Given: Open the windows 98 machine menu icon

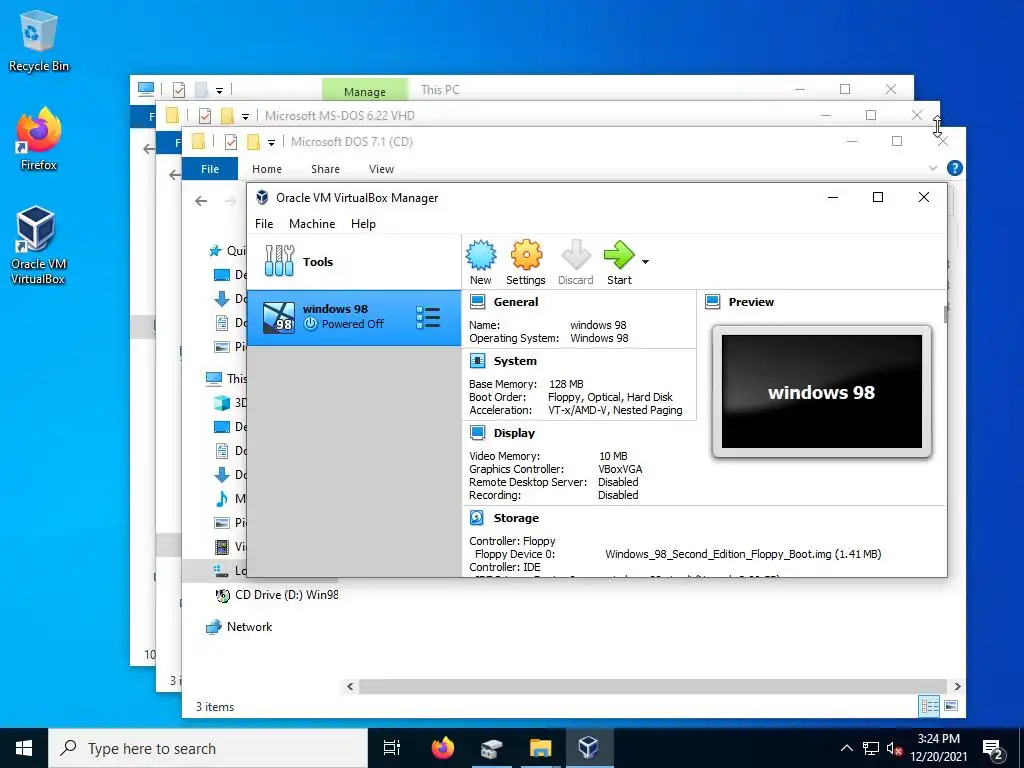Looking at the screenshot, I should 428,317.
